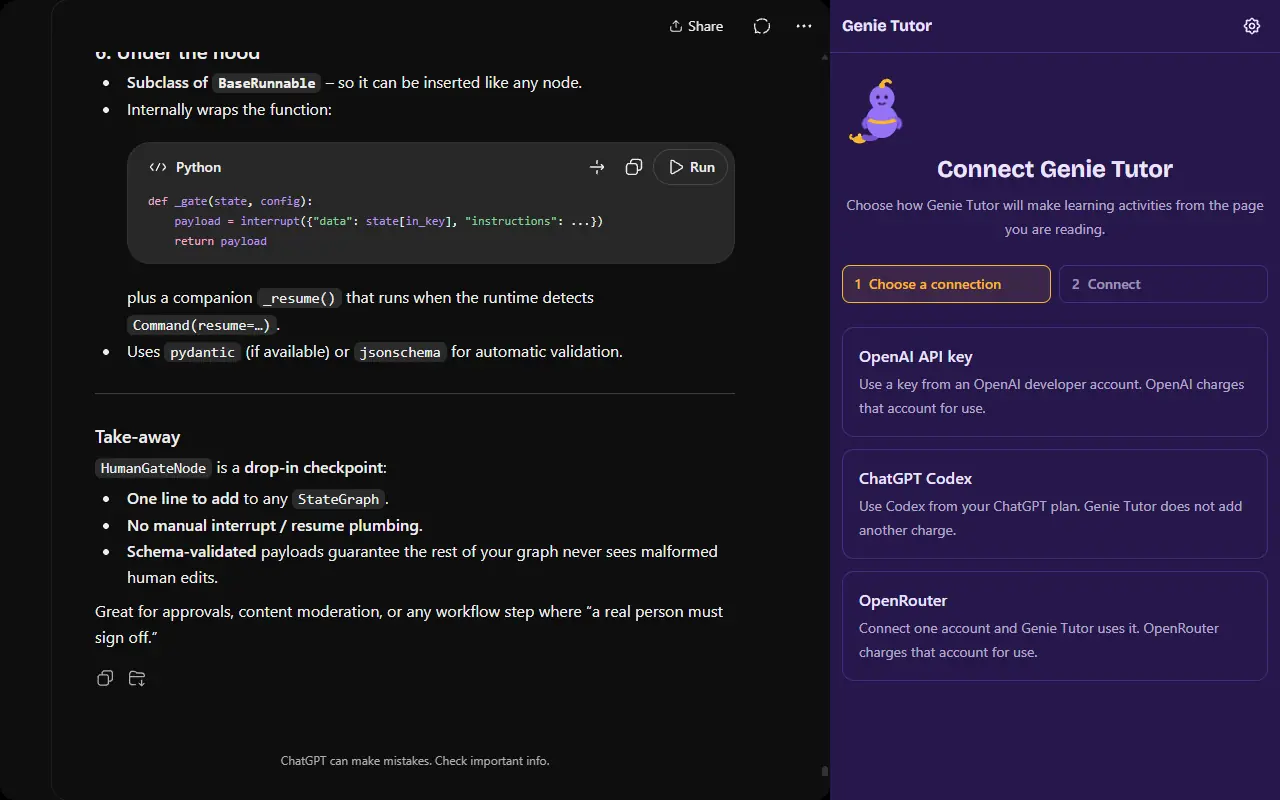The image size is (1280, 800).
Task: Copy the Python code block
Action: pyautogui.click(x=633, y=167)
